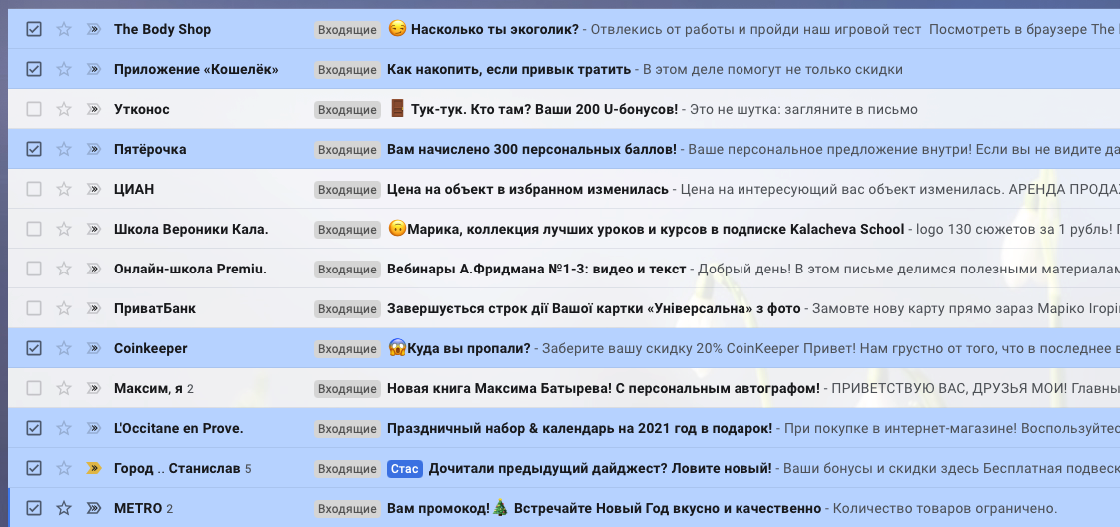Click Входящие label on The Body Shop row

(x=347, y=30)
